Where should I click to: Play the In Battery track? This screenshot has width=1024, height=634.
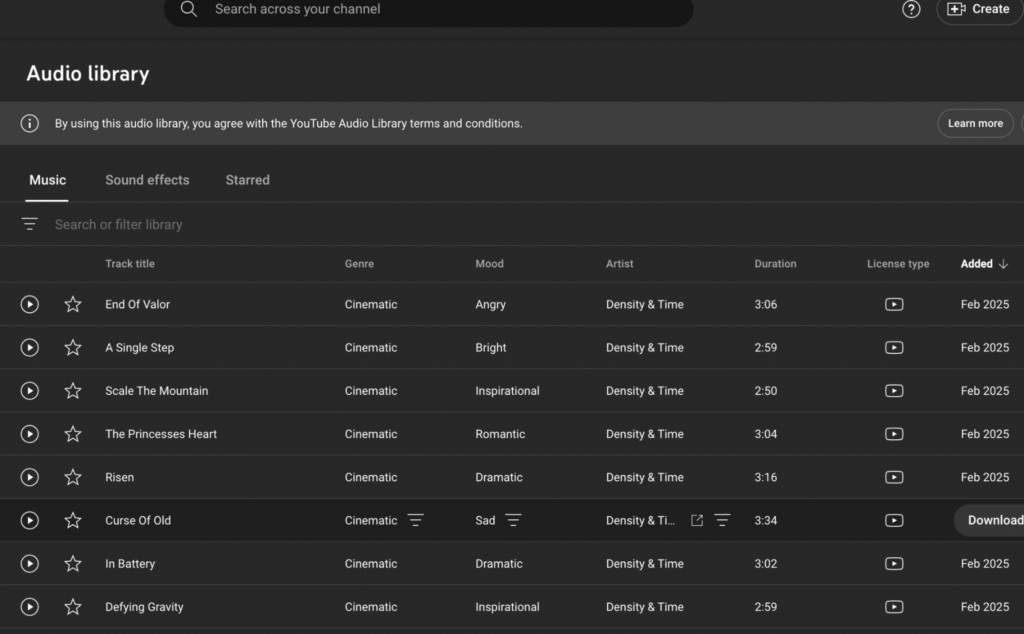(x=29, y=563)
